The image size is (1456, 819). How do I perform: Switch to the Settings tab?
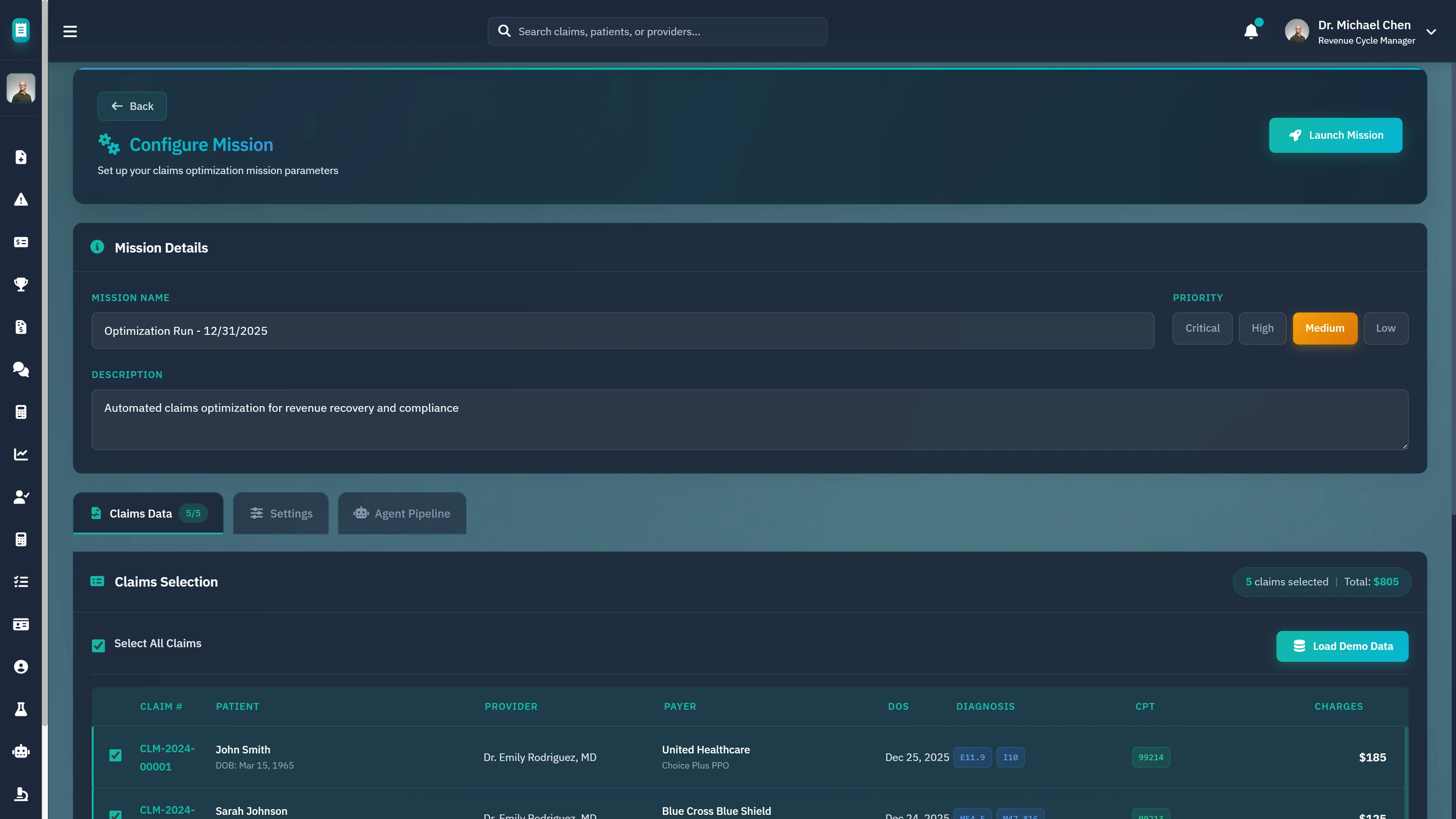tap(280, 513)
